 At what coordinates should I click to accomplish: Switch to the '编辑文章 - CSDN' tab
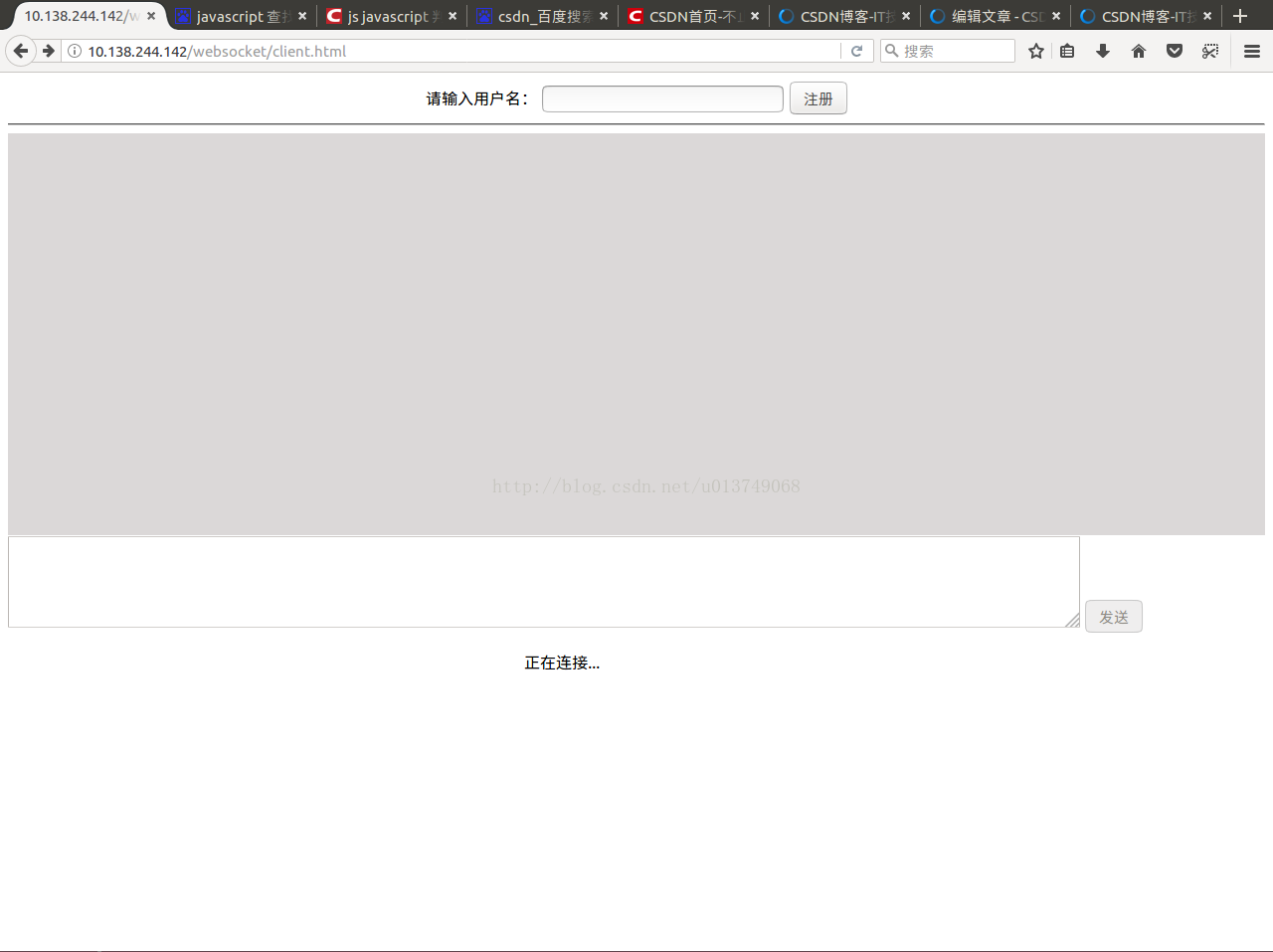996,16
